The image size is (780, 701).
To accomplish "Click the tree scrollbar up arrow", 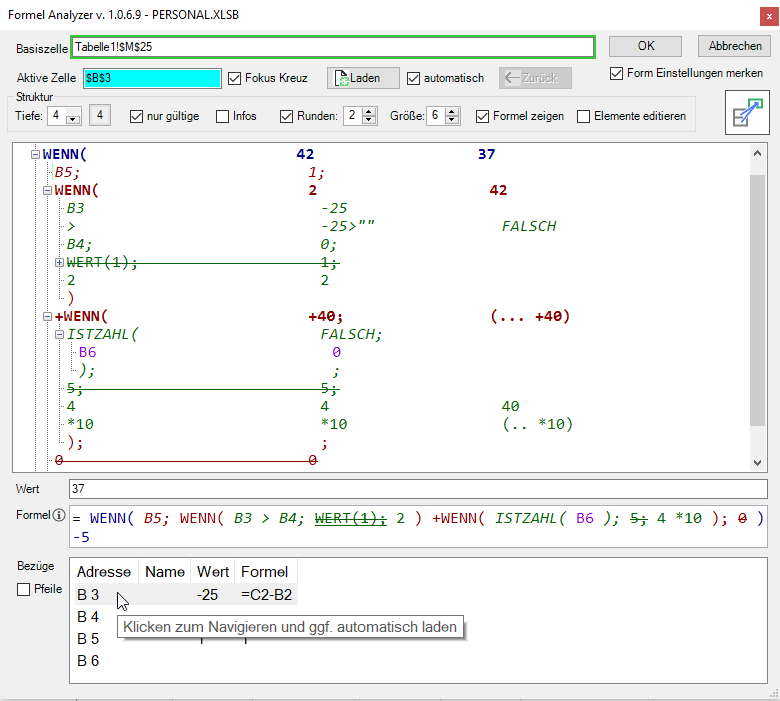I will (x=757, y=153).
